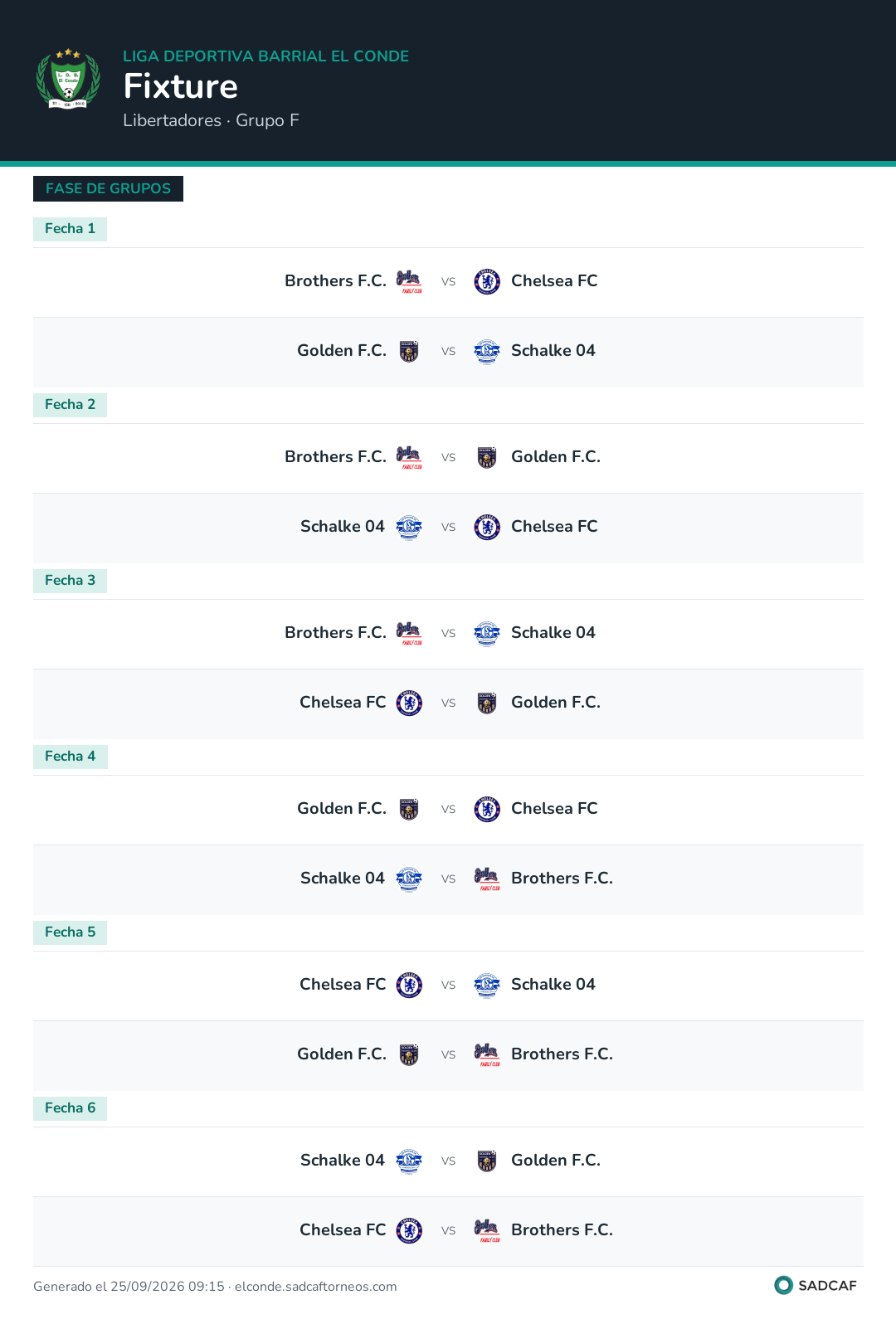The width and height of the screenshot is (896, 1329).
Task: Select the Fecha 3 label
Action: click(x=70, y=581)
